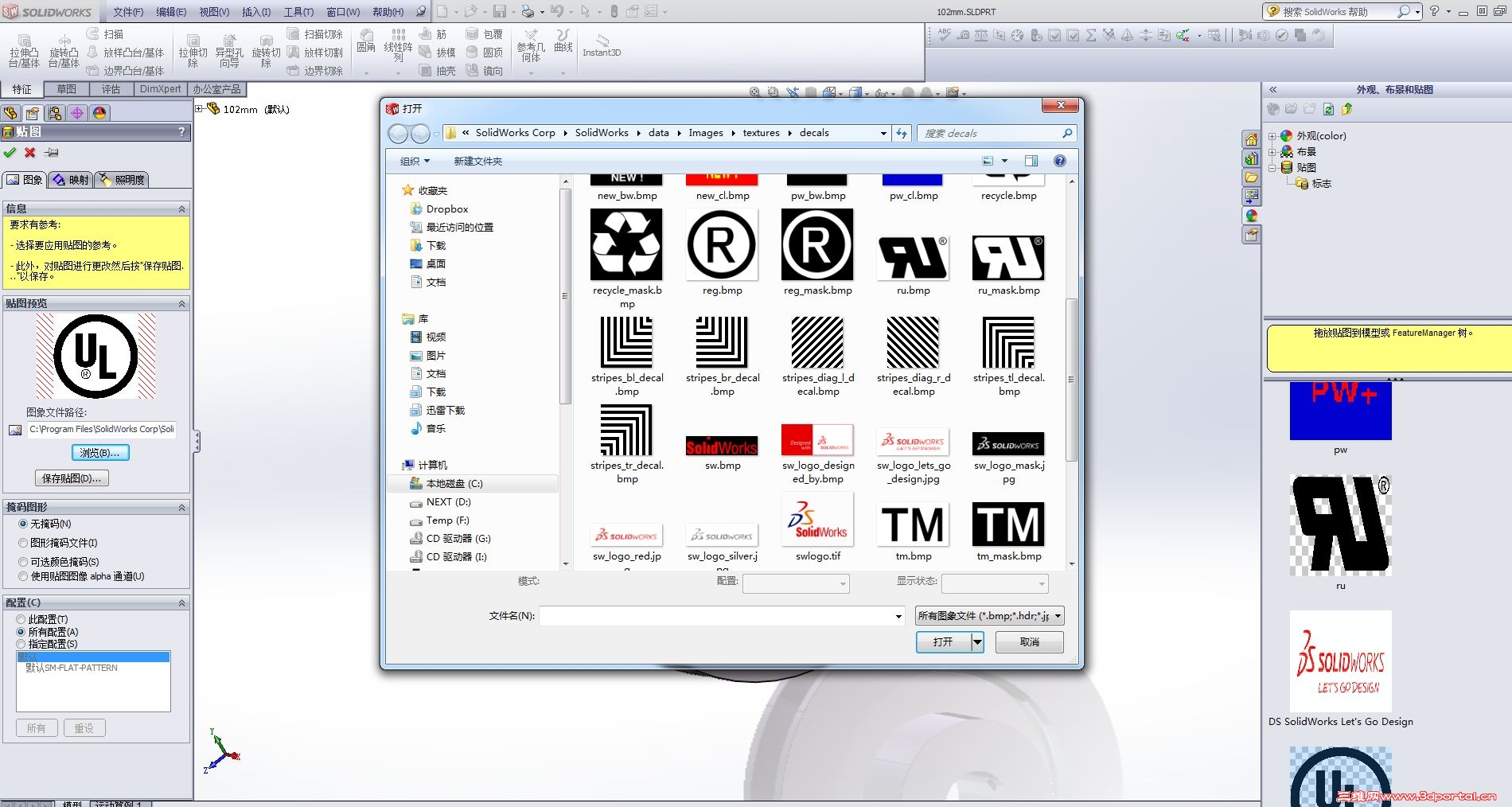Collapse the 掩码图形 section
Screen dimensions: 1512x807
pyautogui.click(x=181, y=508)
